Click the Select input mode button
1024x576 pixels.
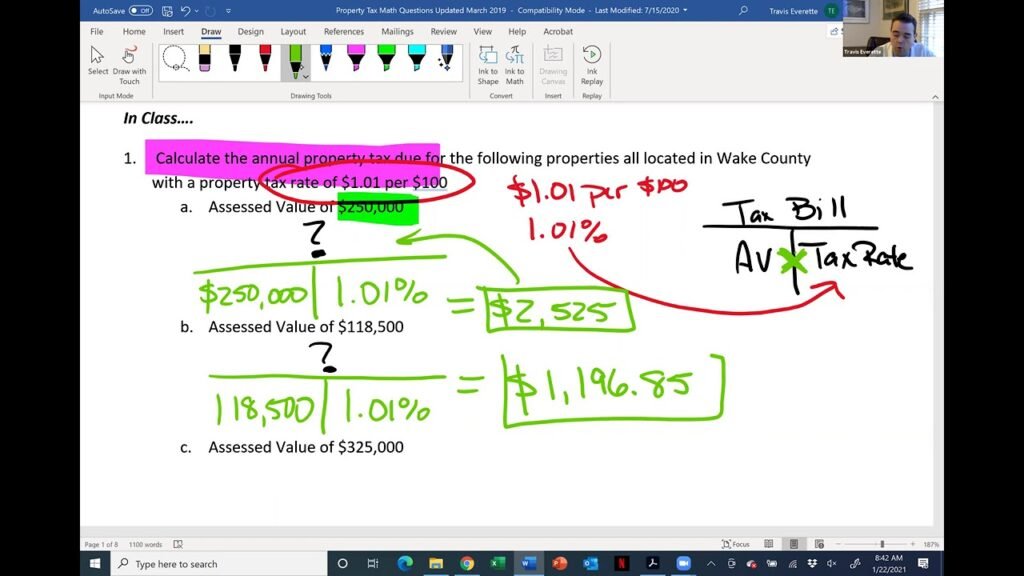click(98, 62)
